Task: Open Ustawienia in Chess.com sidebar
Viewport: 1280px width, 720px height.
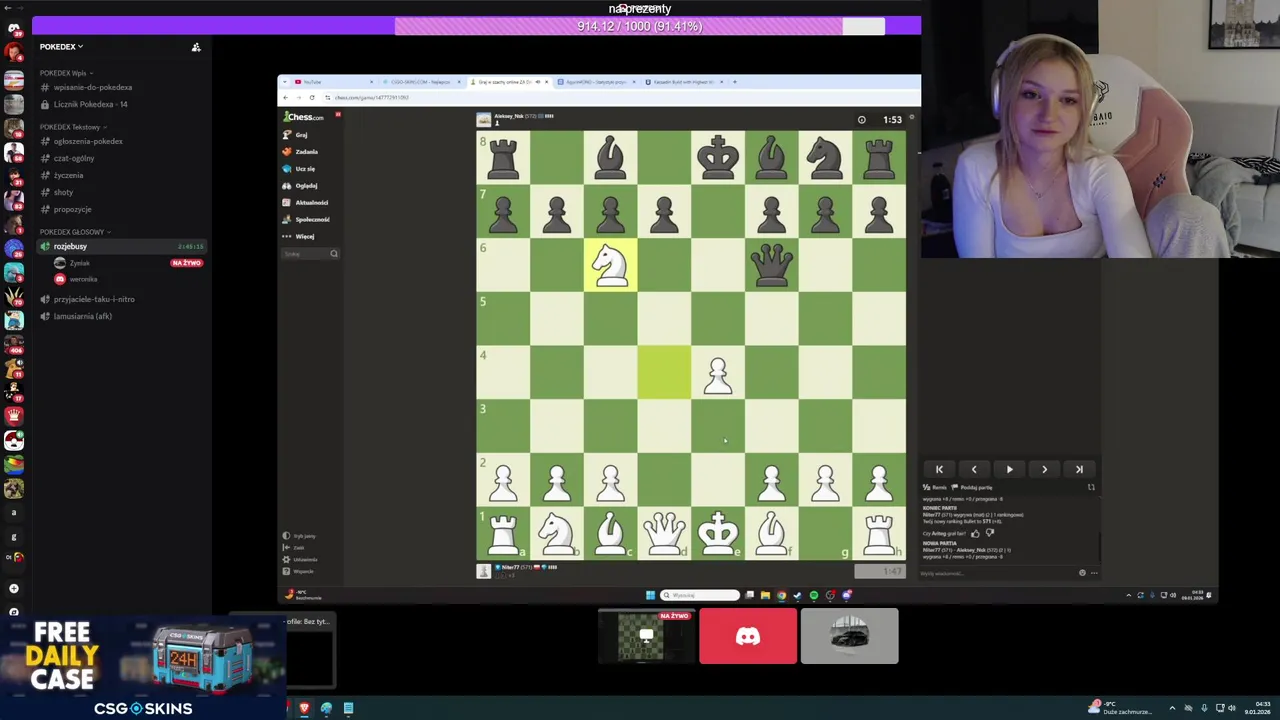Action: [301, 560]
